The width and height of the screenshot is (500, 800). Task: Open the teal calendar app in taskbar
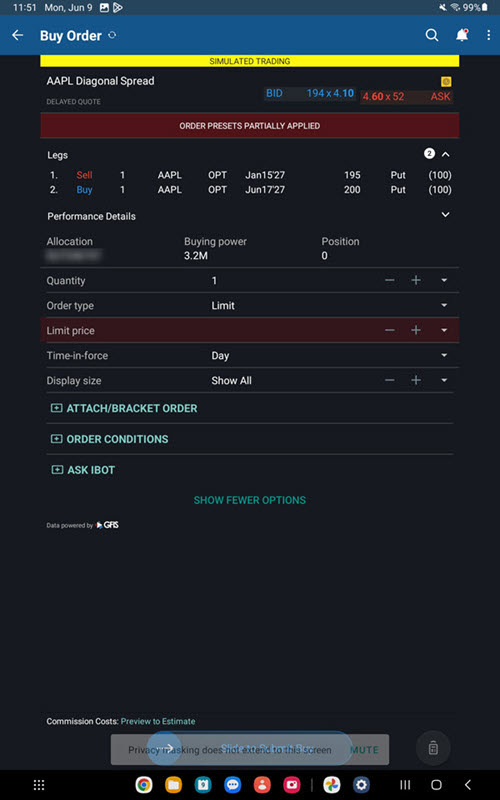[203, 785]
